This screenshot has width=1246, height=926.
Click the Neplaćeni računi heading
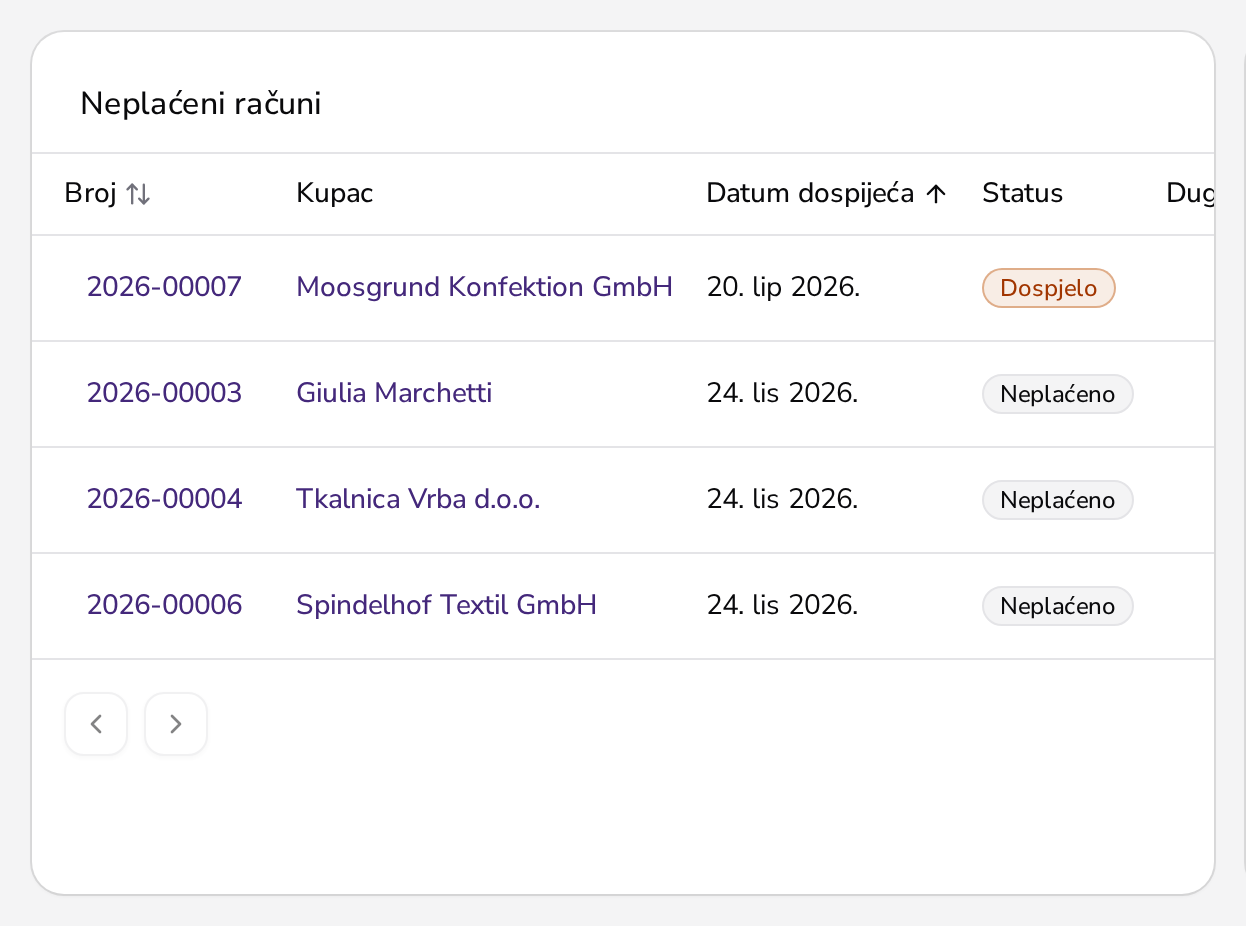point(201,104)
